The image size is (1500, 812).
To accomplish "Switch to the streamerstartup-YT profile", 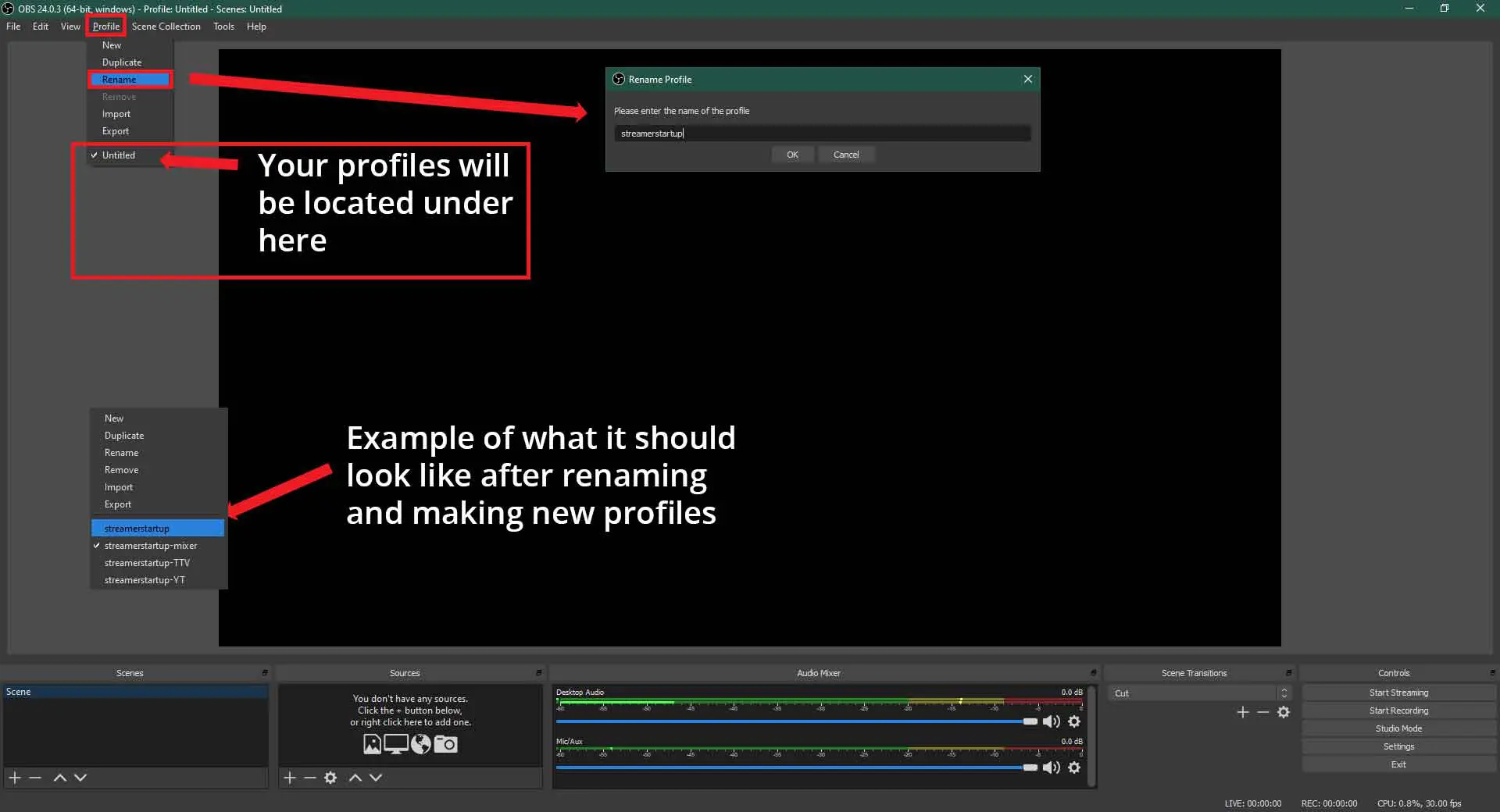I will click(x=158, y=580).
